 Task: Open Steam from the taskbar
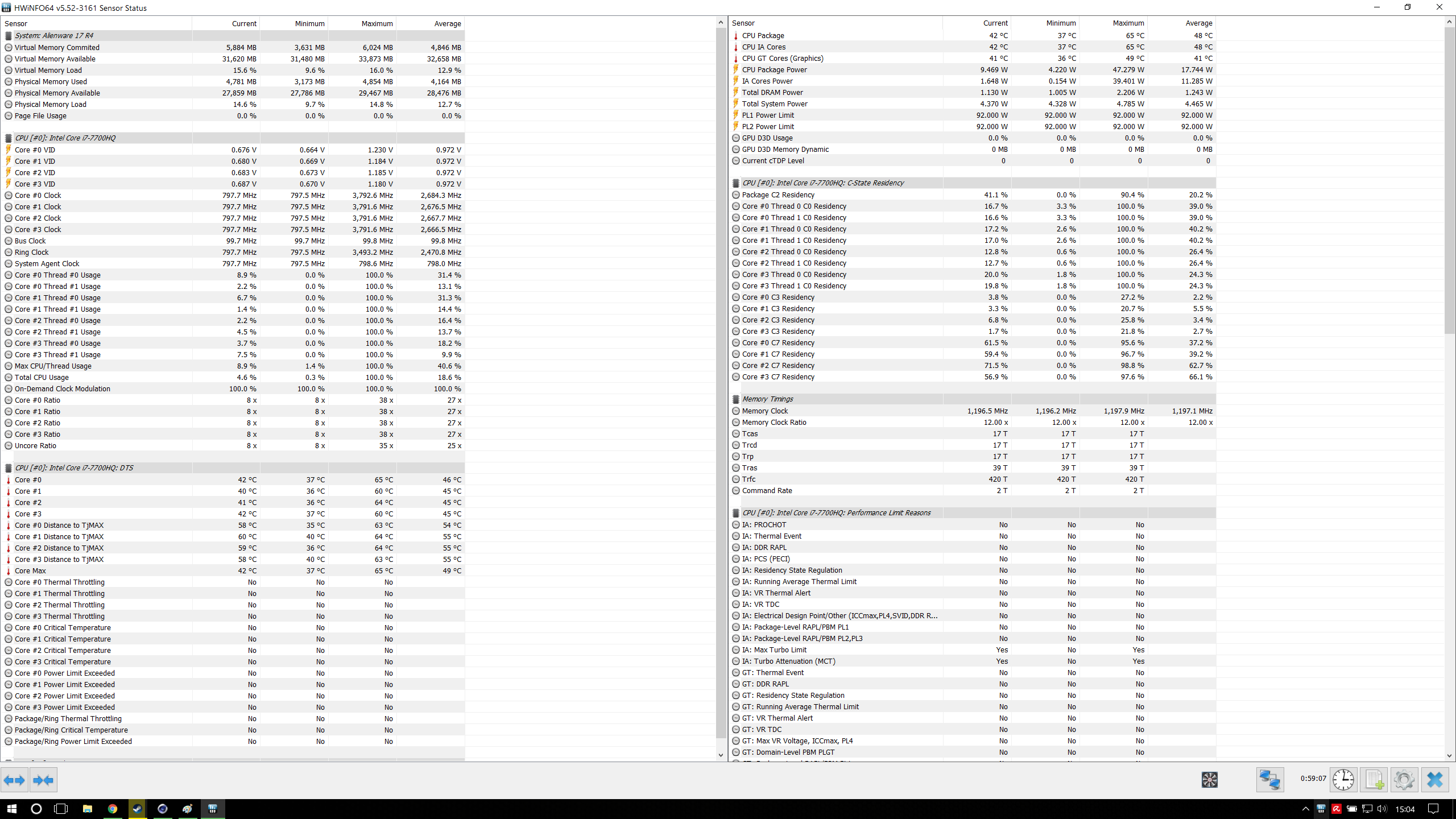[x=137, y=809]
